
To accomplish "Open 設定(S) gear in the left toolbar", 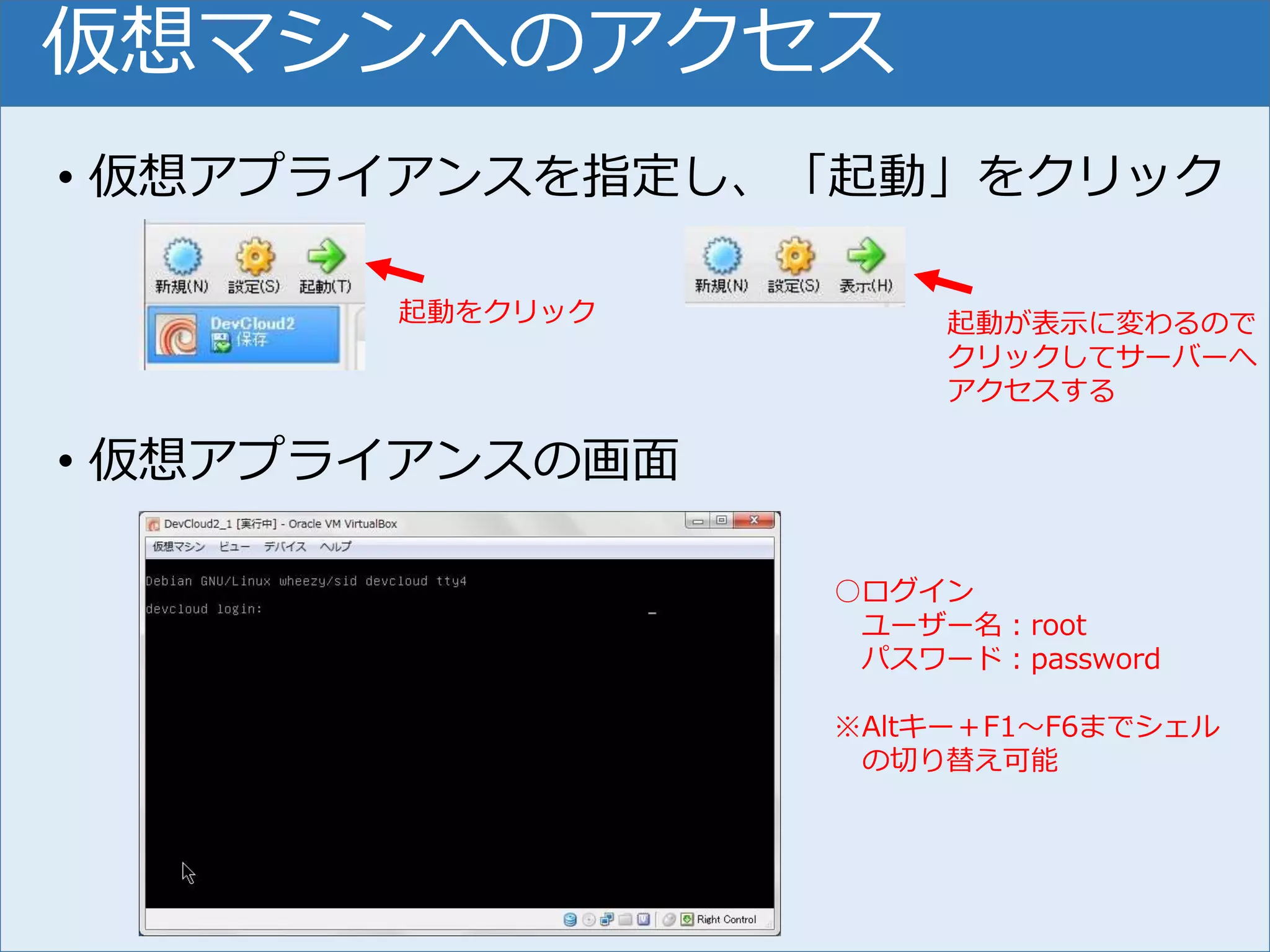I will [254, 267].
